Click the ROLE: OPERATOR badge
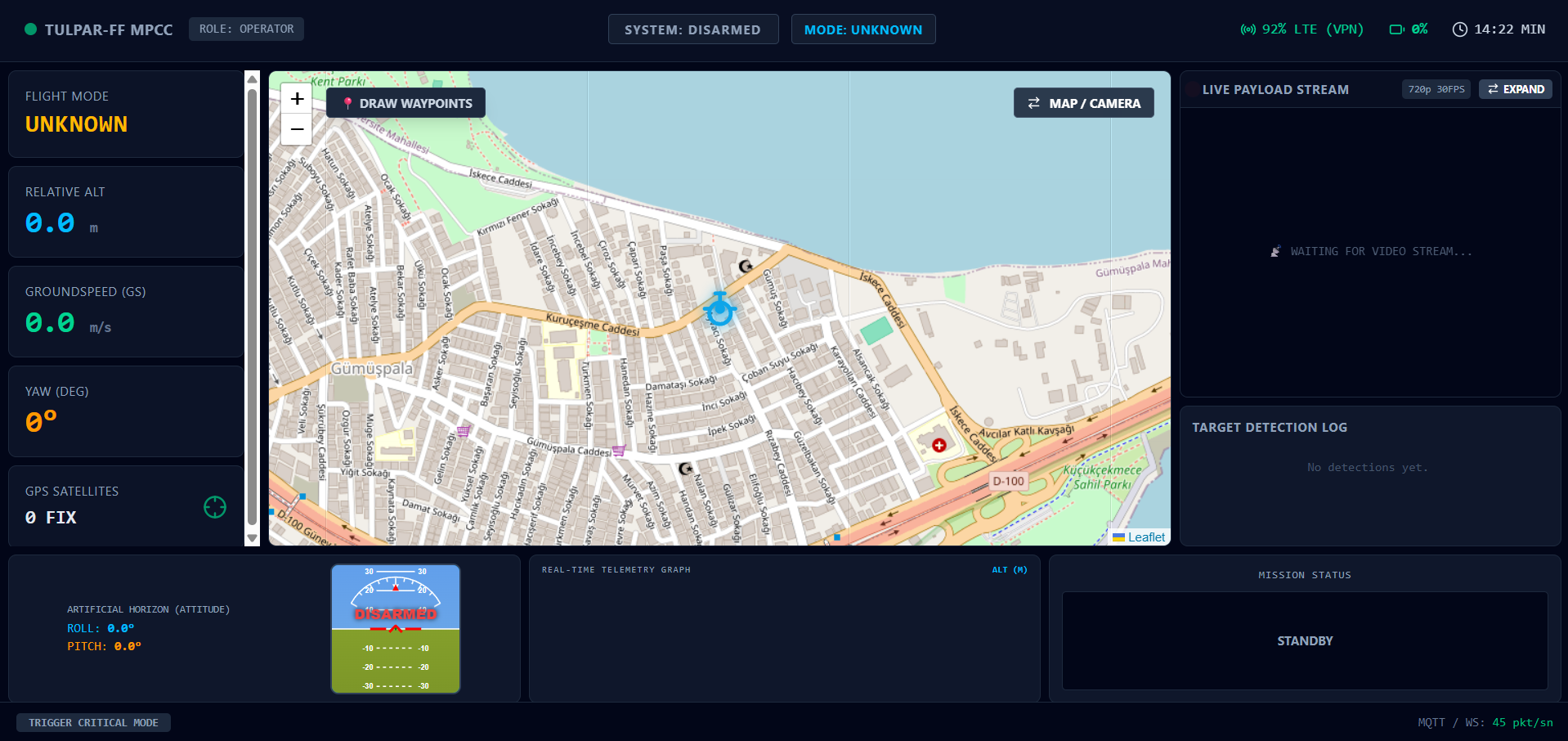1568x741 pixels. coord(246,29)
